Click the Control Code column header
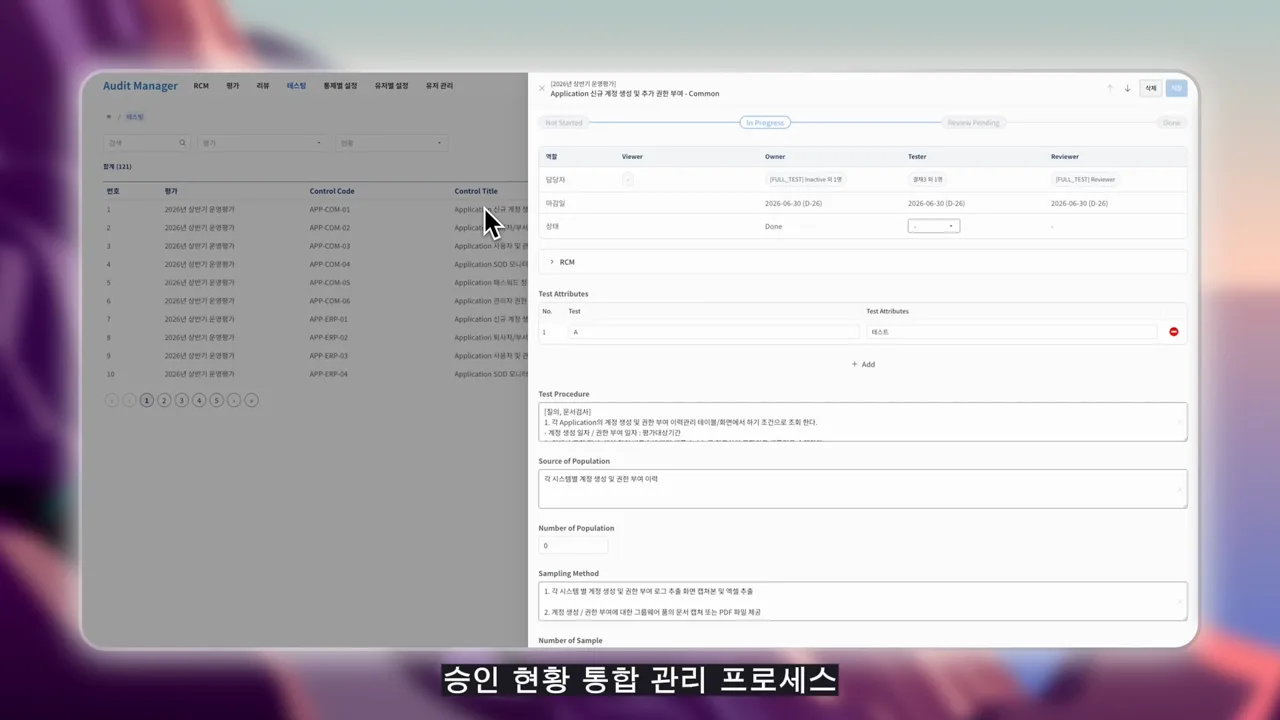1280x720 pixels. 332,191
